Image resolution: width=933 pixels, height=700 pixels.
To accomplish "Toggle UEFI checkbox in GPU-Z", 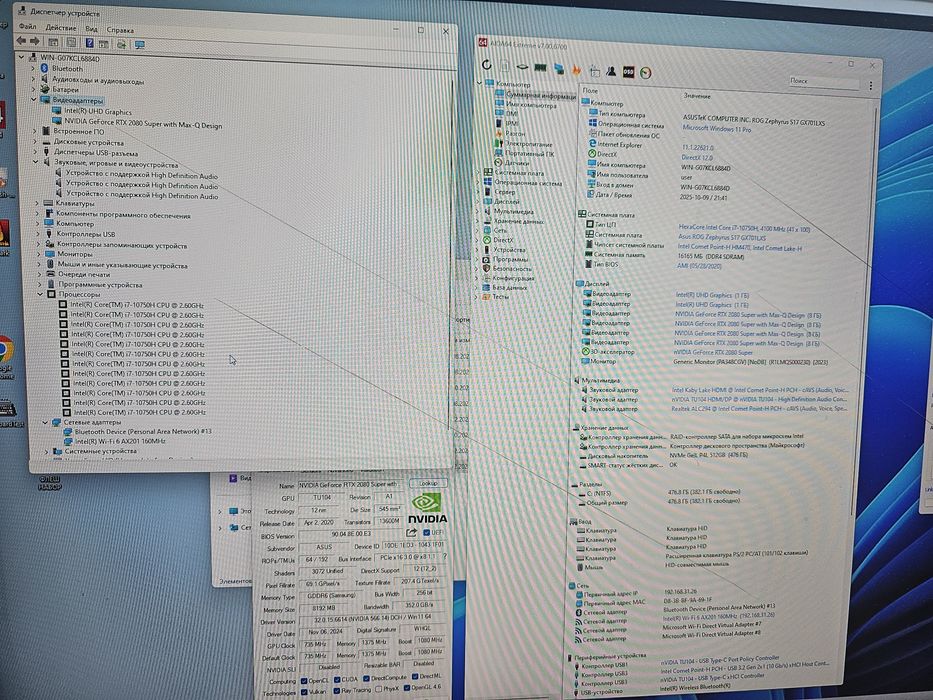I will point(427,532).
